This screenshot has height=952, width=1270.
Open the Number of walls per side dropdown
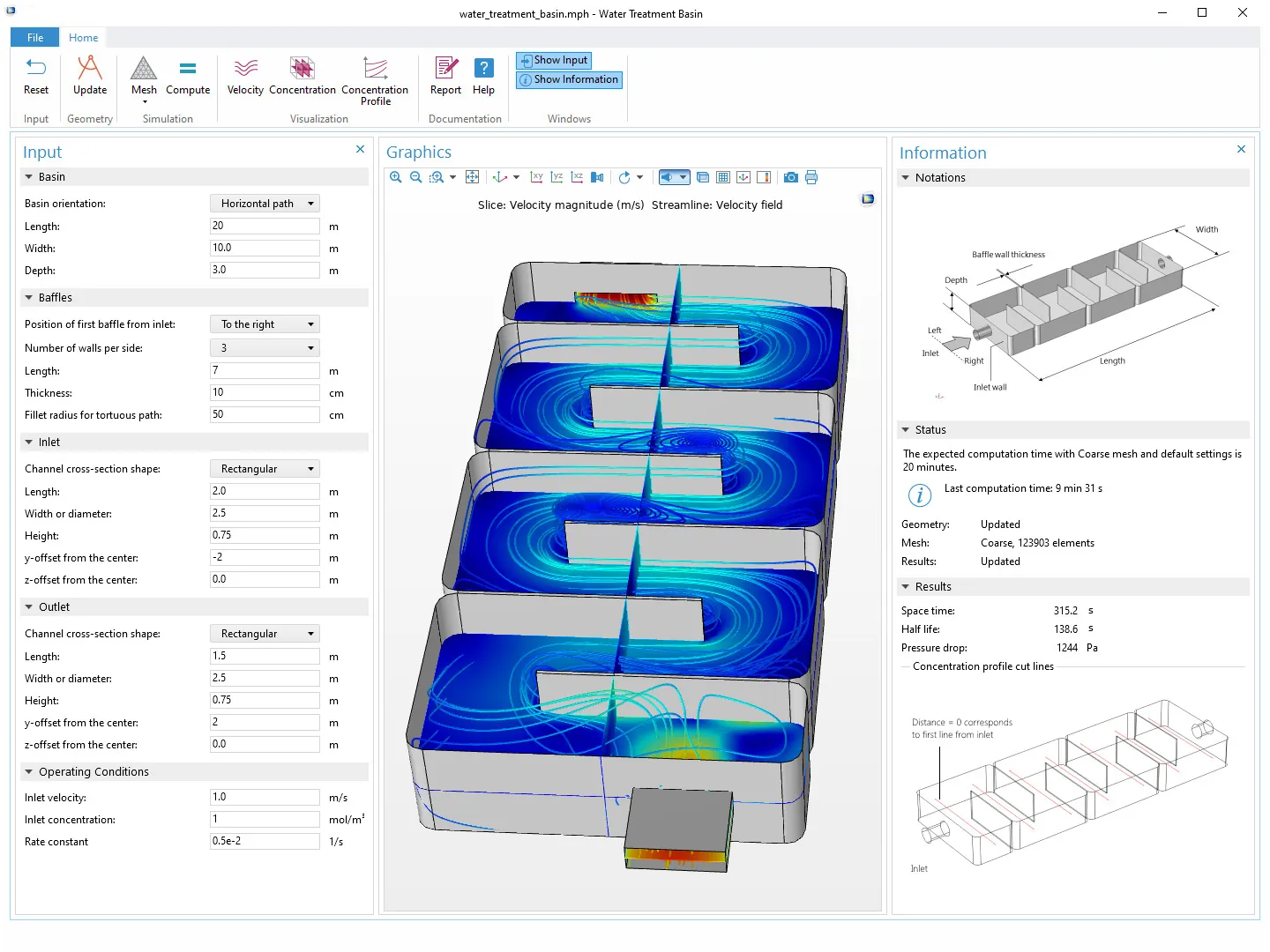tap(265, 348)
